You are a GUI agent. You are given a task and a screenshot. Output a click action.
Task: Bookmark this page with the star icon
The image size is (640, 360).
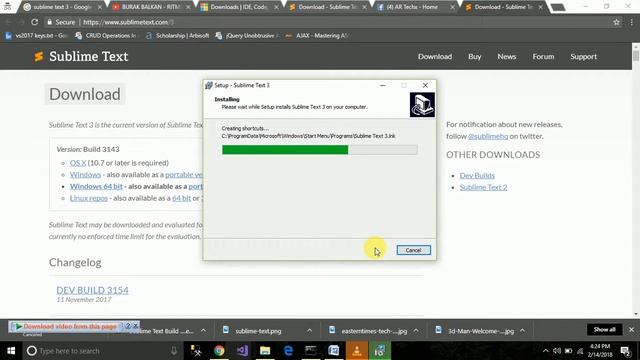616,22
